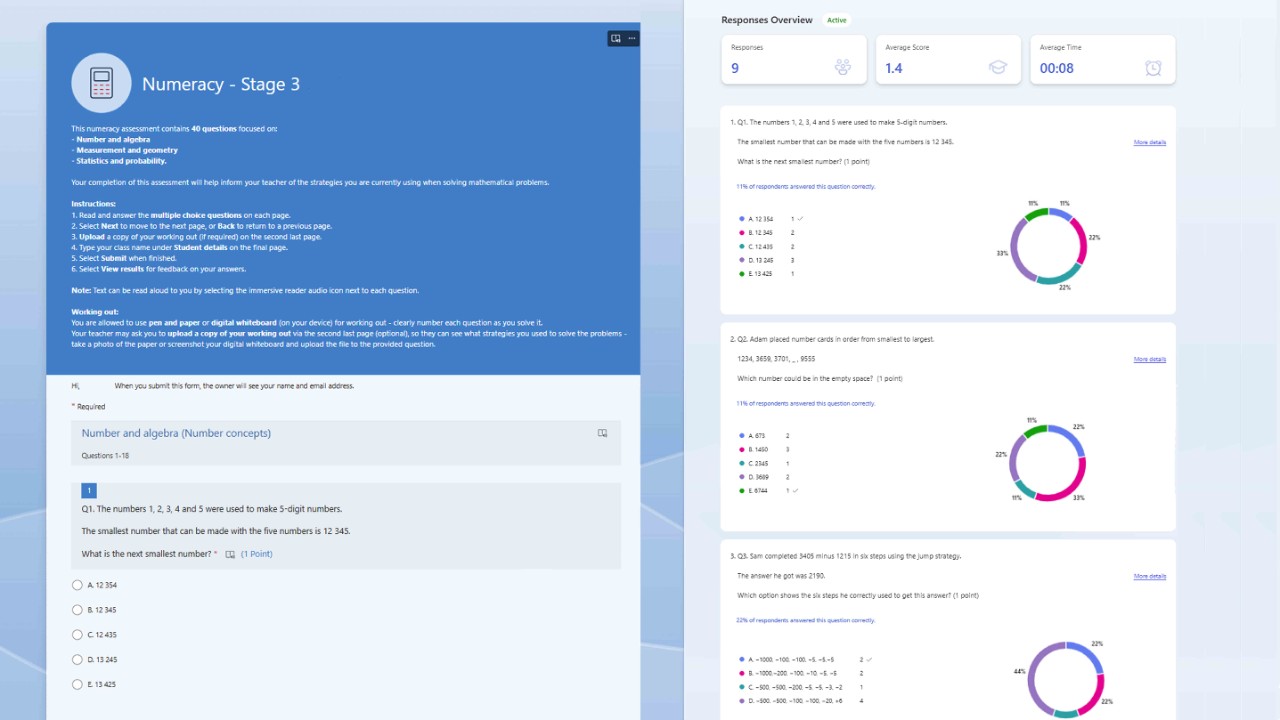The height and width of the screenshot is (720, 1280).
Task: Select radio option A. 12 354
Action: pyautogui.click(x=77, y=585)
